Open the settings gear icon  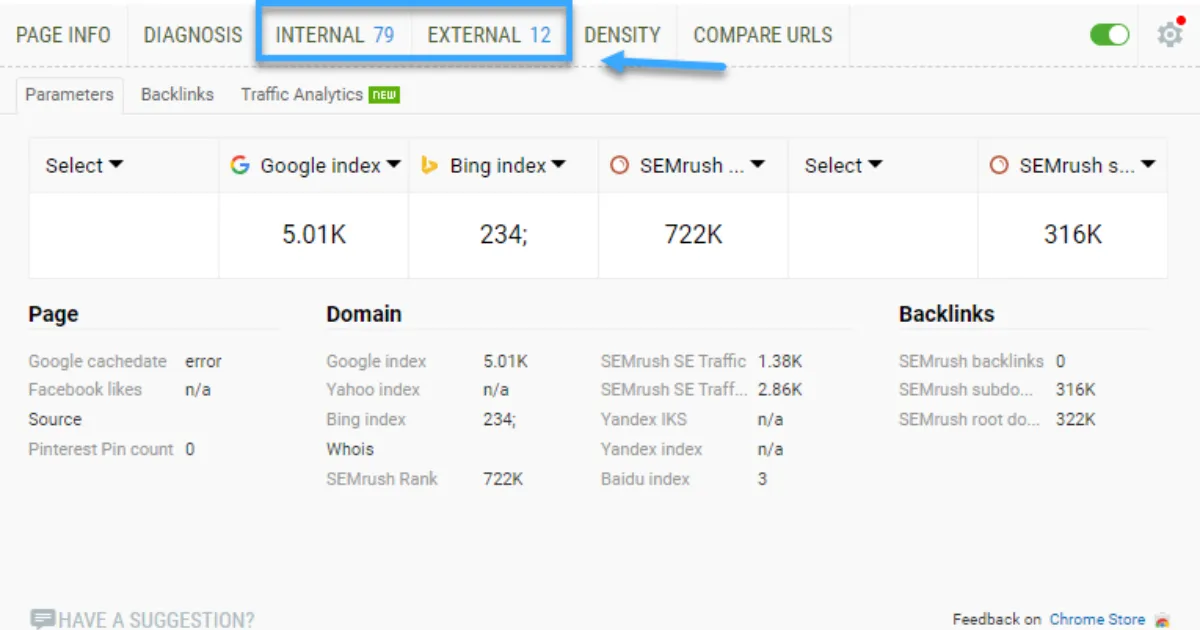click(1169, 34)
